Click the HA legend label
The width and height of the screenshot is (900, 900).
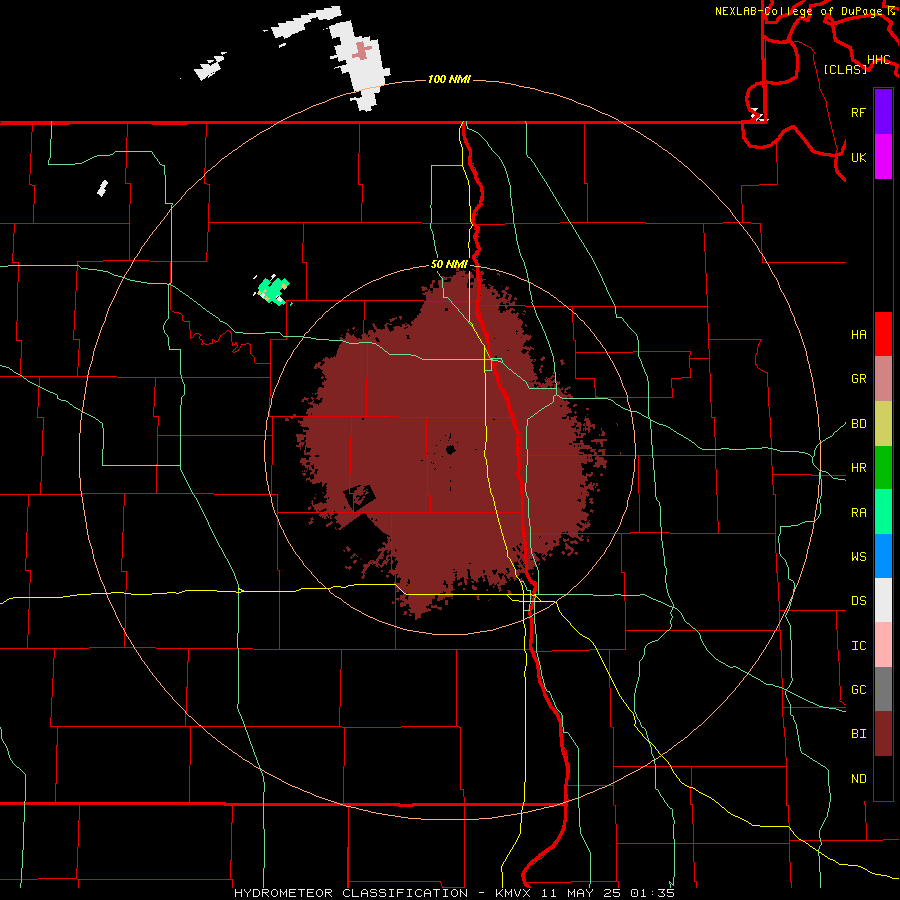[858, 335]
